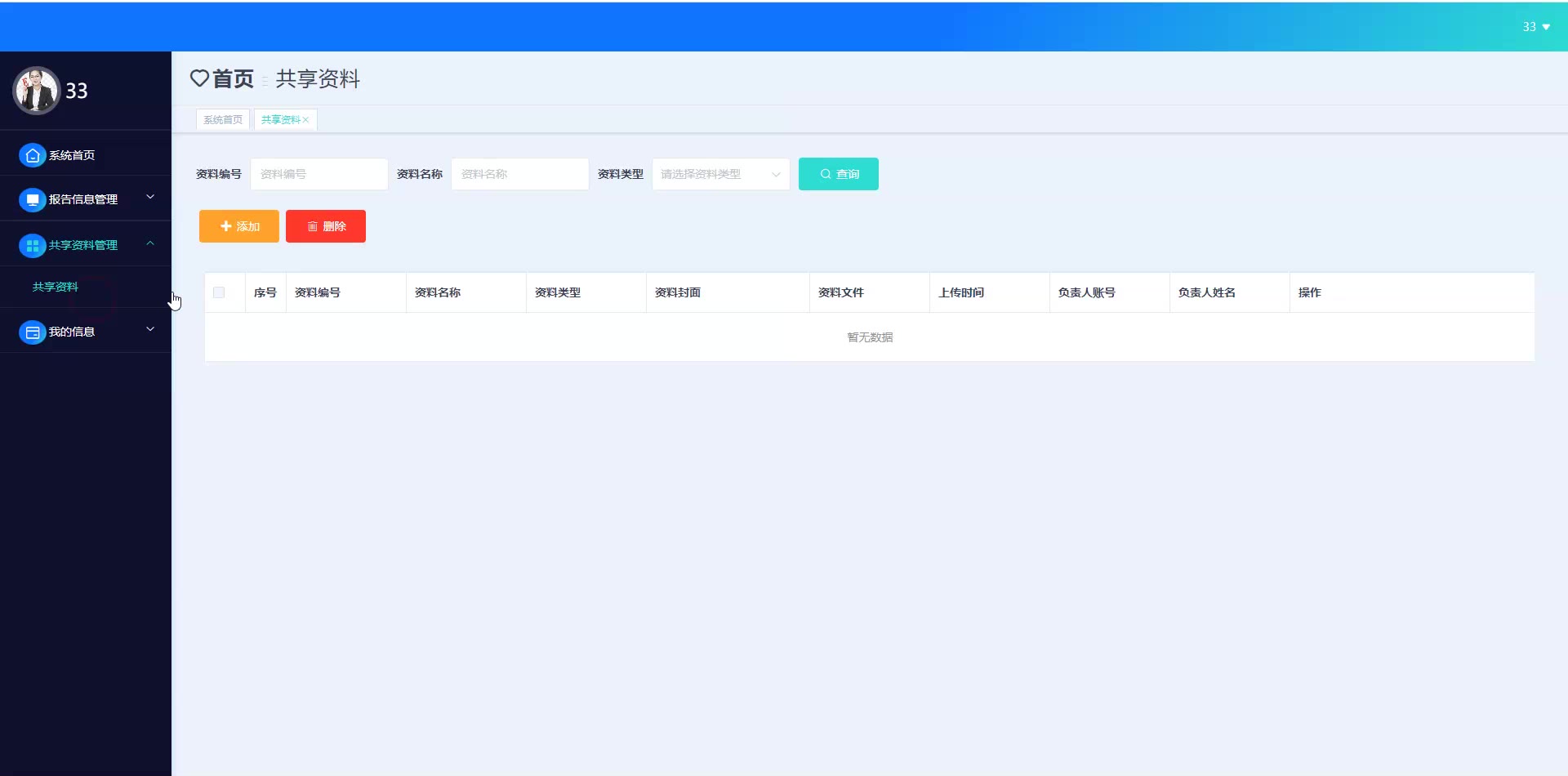Expand the 报告信息管理 menu chevron
Screen dimensions: 1568x776
(150, 197)
